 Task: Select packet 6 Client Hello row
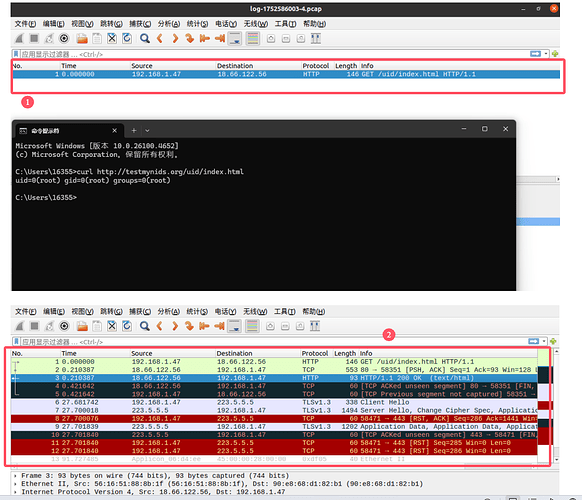(x=274, y=402)
